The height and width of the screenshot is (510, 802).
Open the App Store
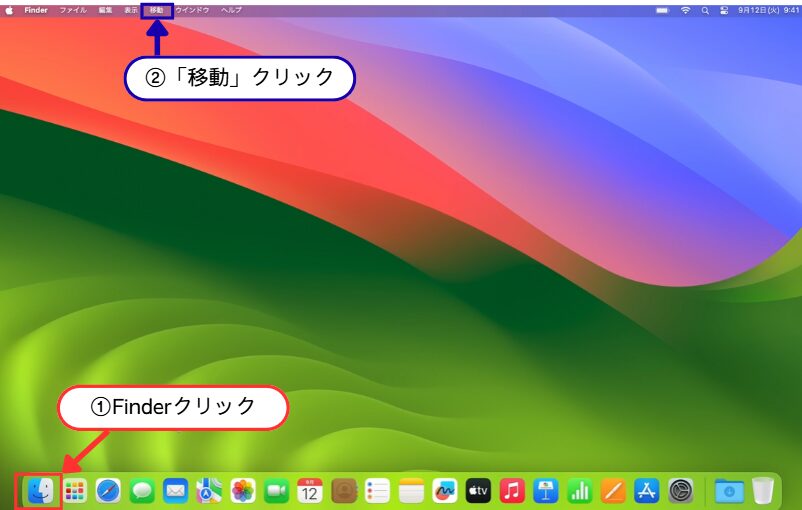[647, 490]
